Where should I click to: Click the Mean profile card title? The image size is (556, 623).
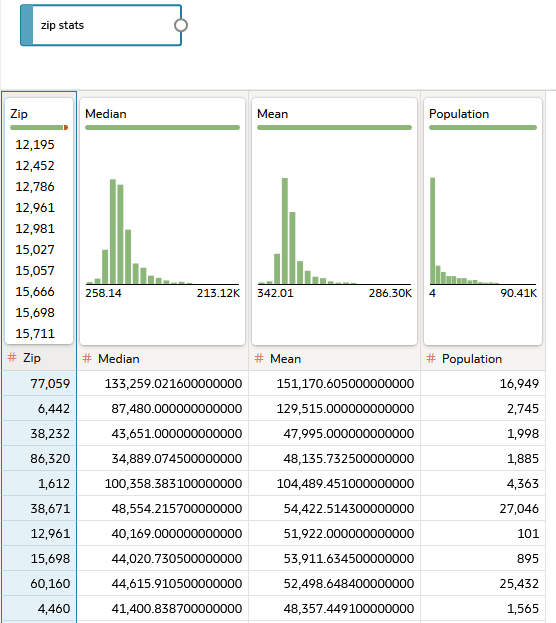tap(273, 114)
